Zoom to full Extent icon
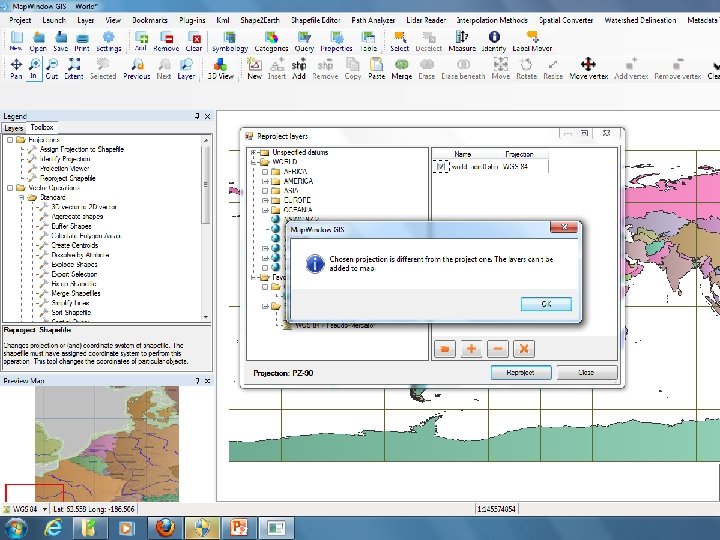Screen dimensions: 720x540 (74, 68)
